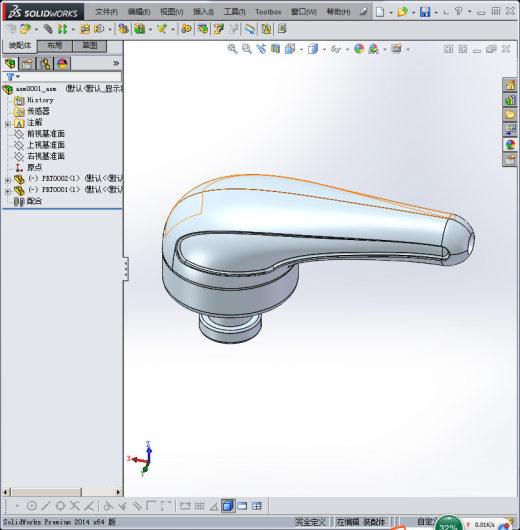This screenshot has width=520, height=530.
Task: Open the 工具(T) menu
Action: (x=235, y=12)
